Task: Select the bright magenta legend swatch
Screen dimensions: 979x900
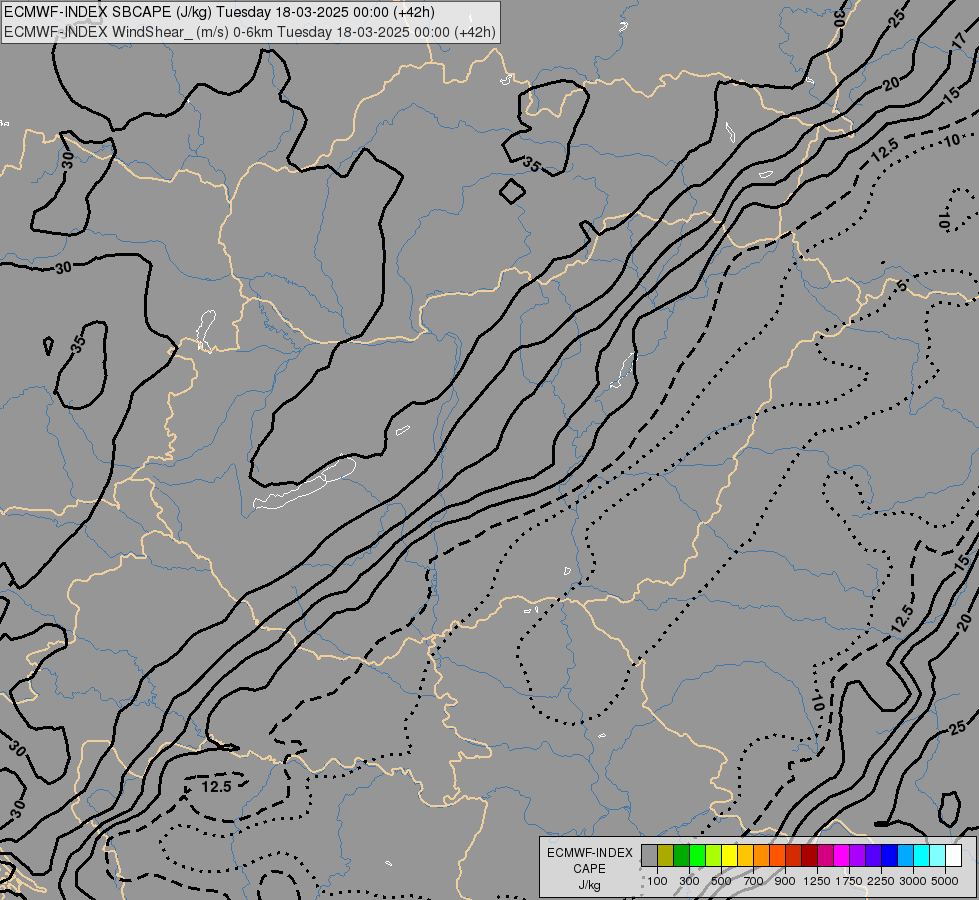Action: point(842,856)
